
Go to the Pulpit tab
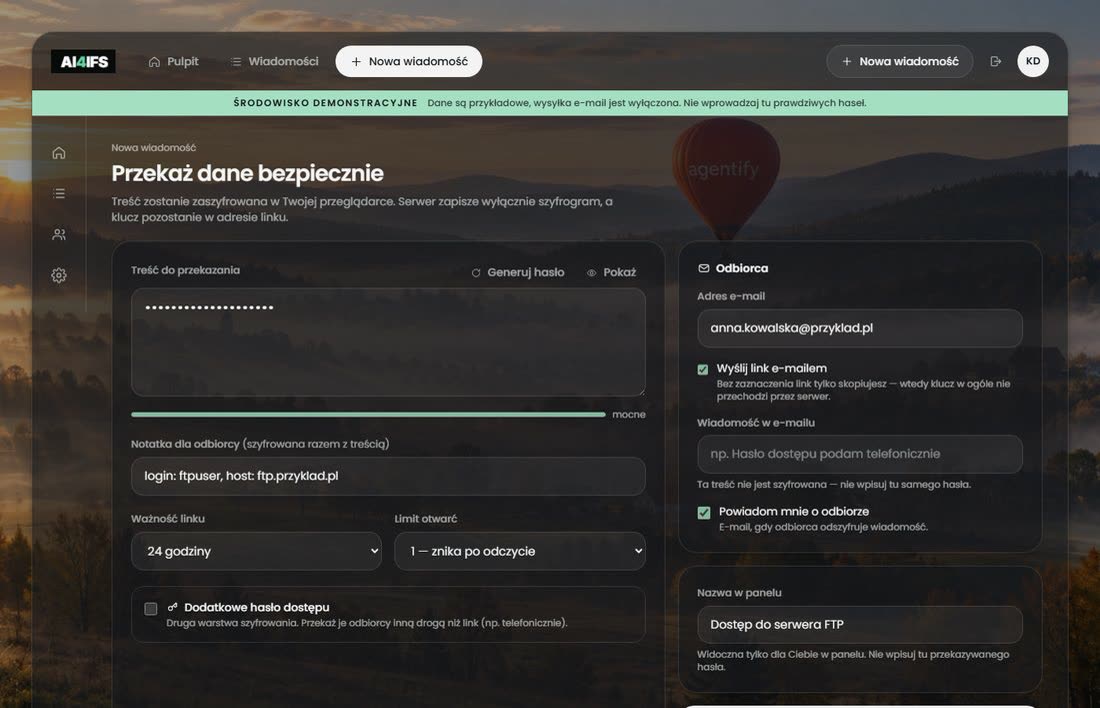coord(173,62)
